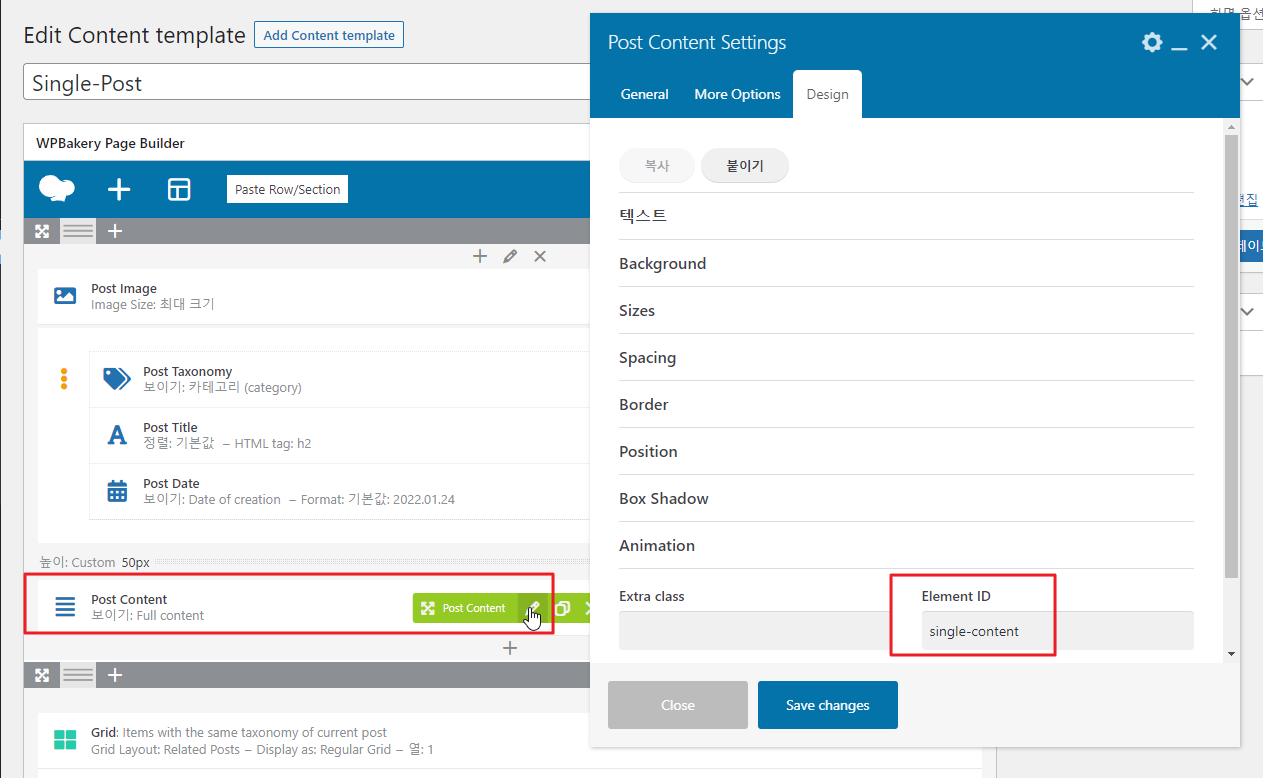This screenshot has height=778, width=1263.
Task: Expand the Border section
Action: coord(906,404)
